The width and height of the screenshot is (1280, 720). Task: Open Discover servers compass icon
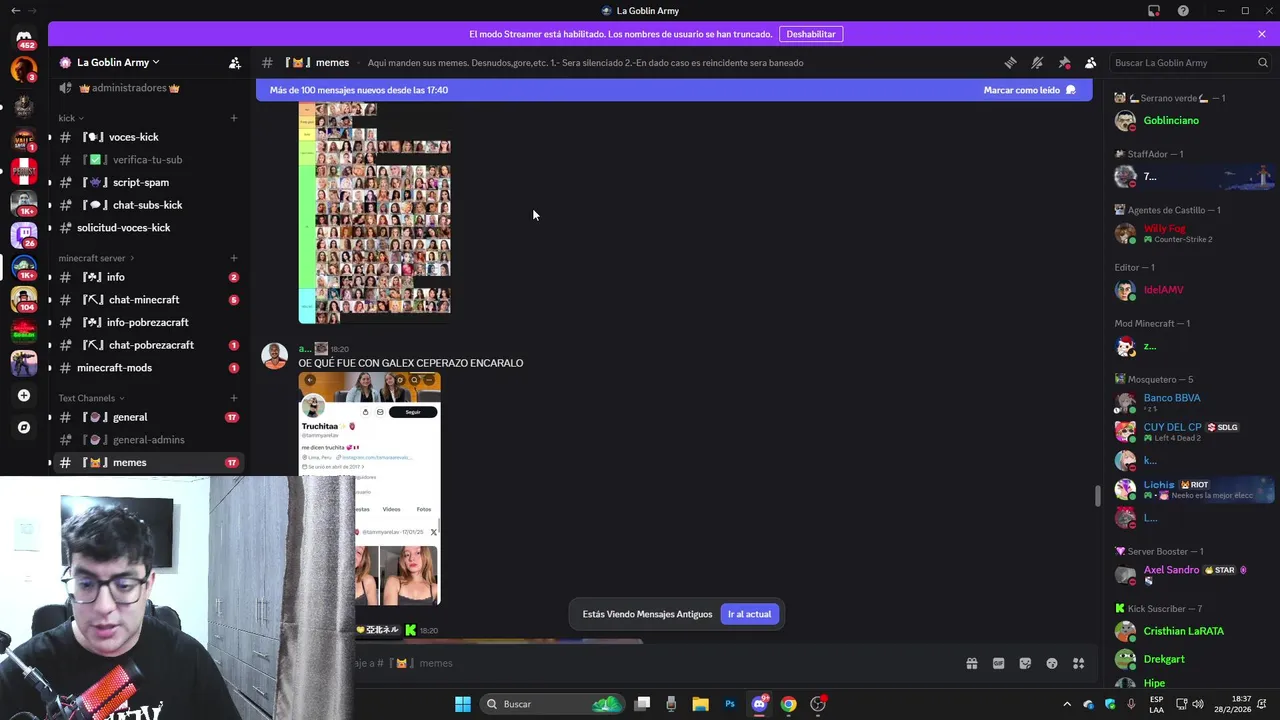coord(24,427)
